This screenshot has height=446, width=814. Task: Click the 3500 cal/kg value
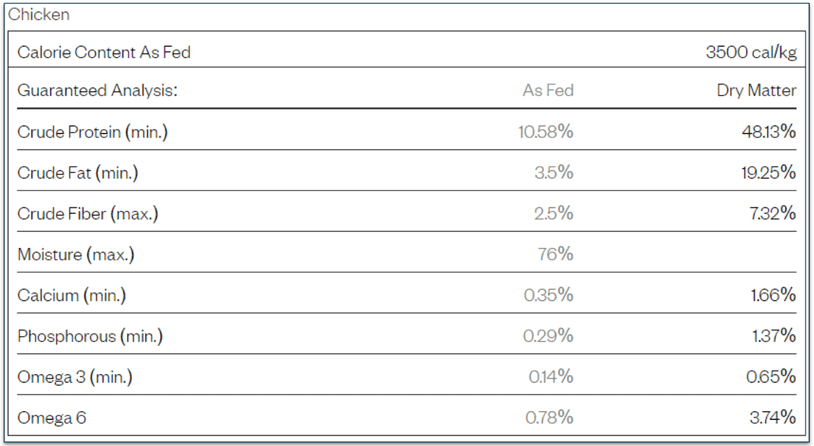pyautogui.click(x=751, y=52)
